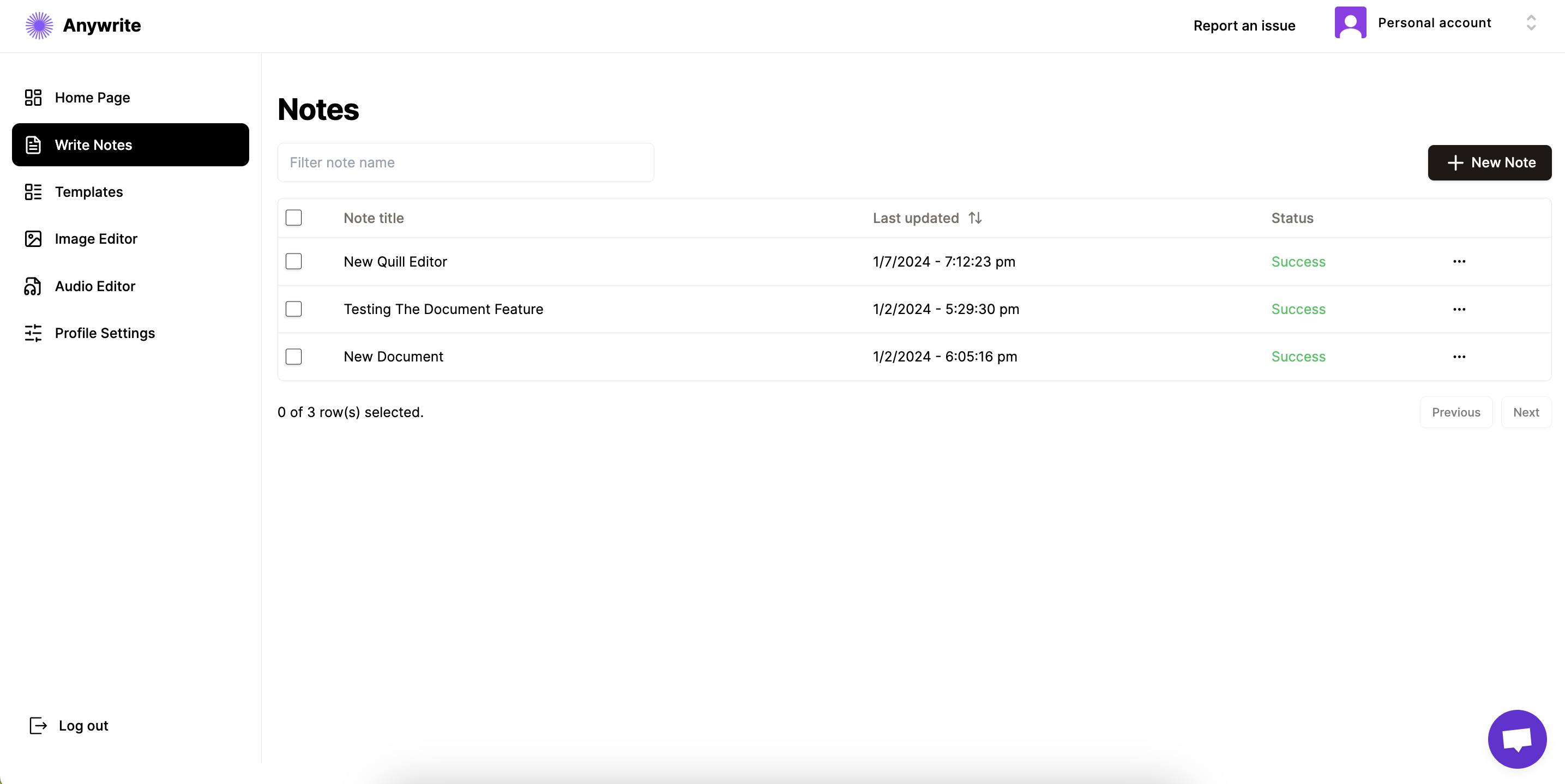The height and width of the screenshot is (784, 1565).
Task: Toggle the select-all header checkbox
Action: 293,218
